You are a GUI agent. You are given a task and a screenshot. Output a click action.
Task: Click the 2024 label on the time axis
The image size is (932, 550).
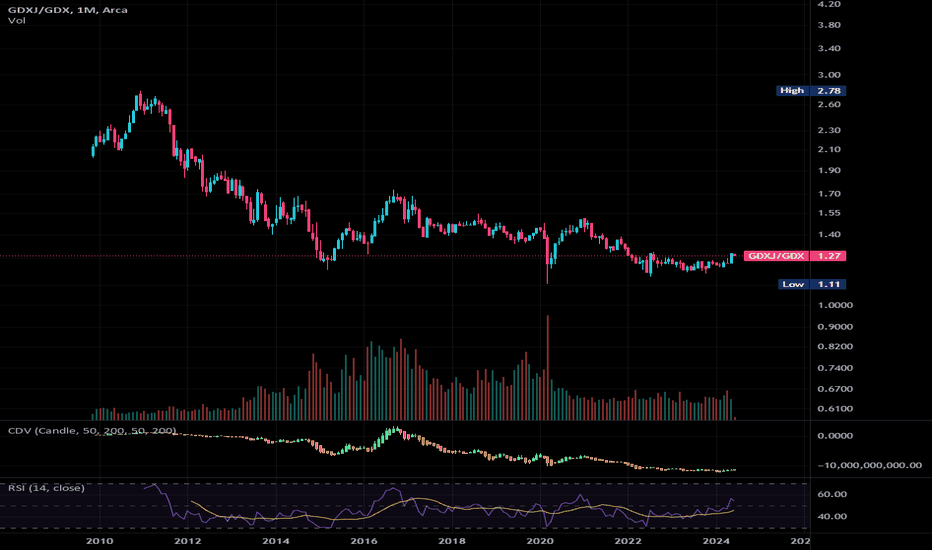point(716,541)
